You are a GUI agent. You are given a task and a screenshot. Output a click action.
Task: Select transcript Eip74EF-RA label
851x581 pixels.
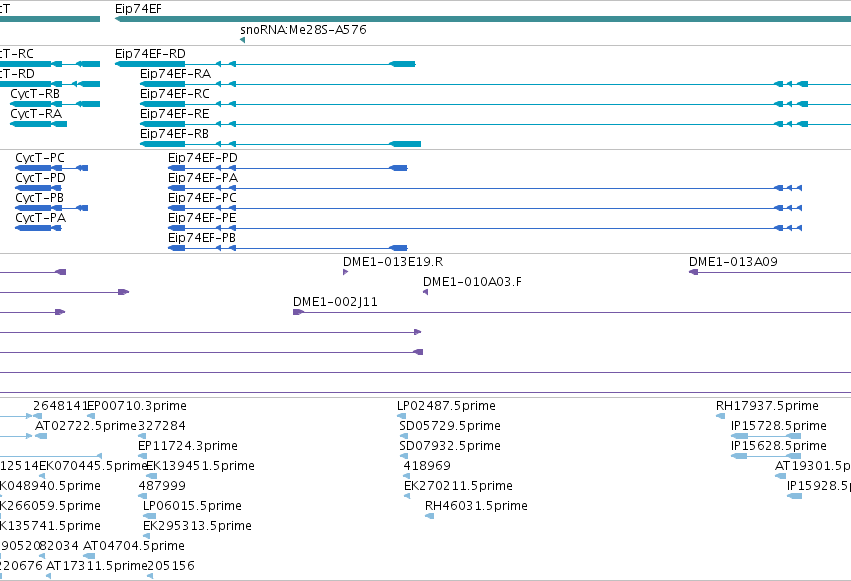pyautogui.click(x=175, y=74)
